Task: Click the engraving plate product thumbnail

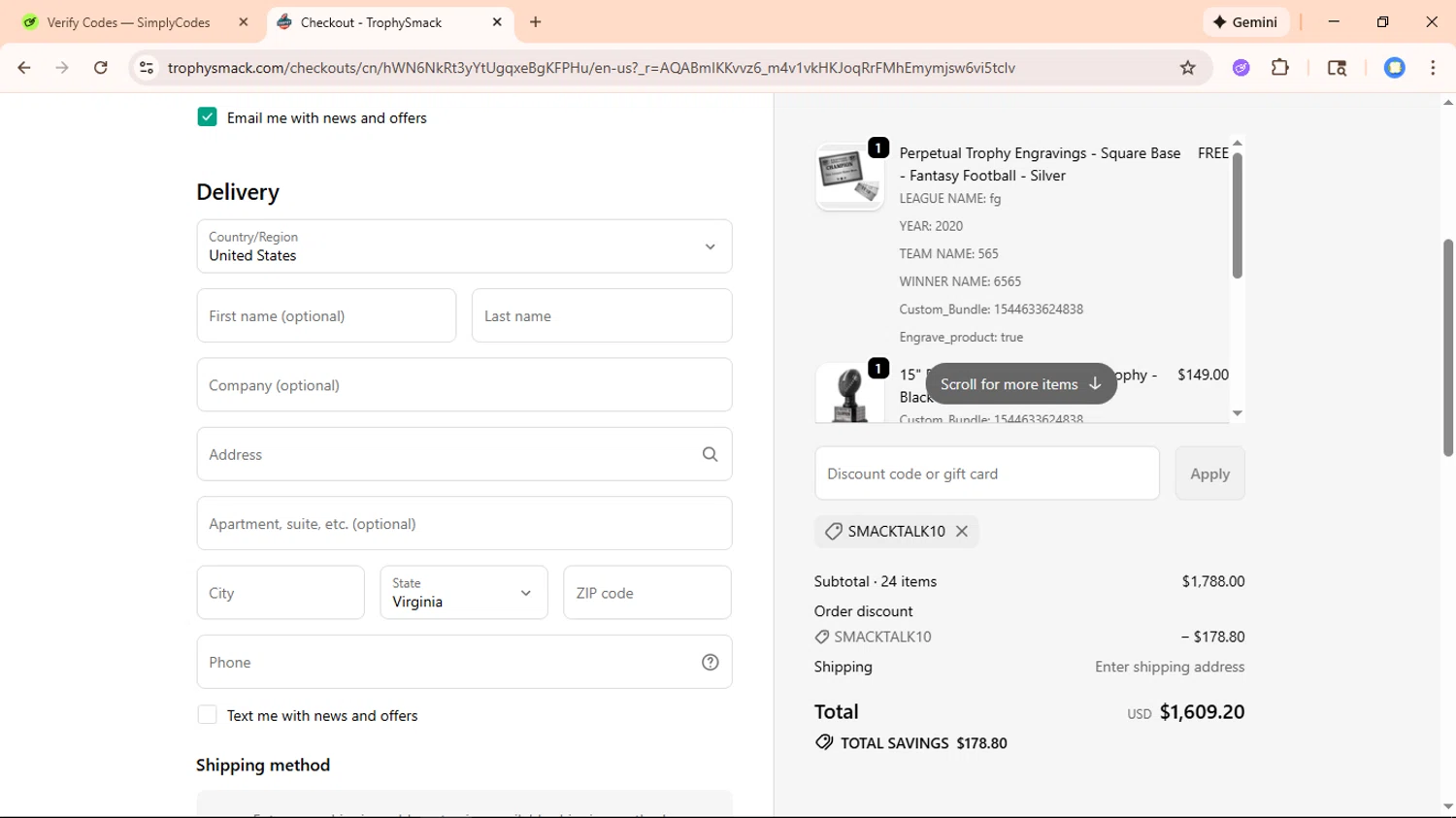Action: point(849,177)
